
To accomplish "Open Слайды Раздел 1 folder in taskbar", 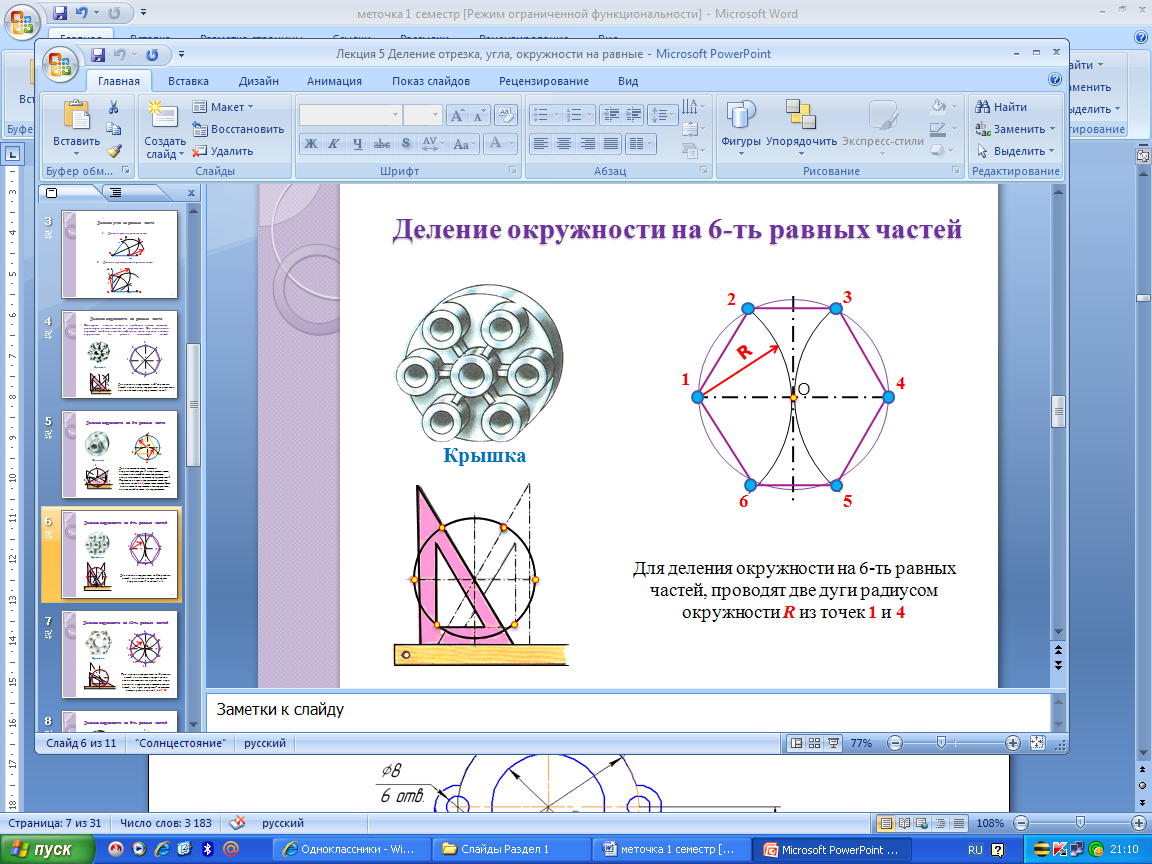I will point(511,849).
